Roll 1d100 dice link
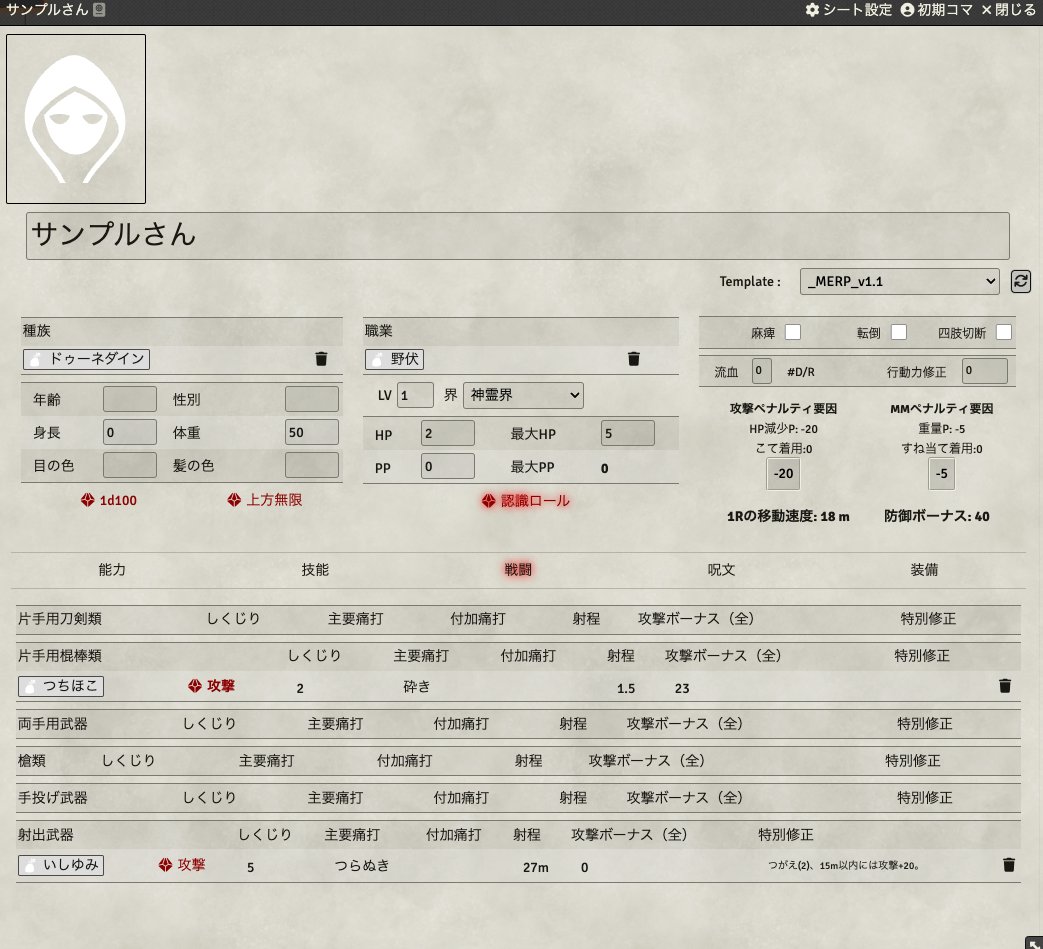 pyautogui.click(x=109, y=500)
